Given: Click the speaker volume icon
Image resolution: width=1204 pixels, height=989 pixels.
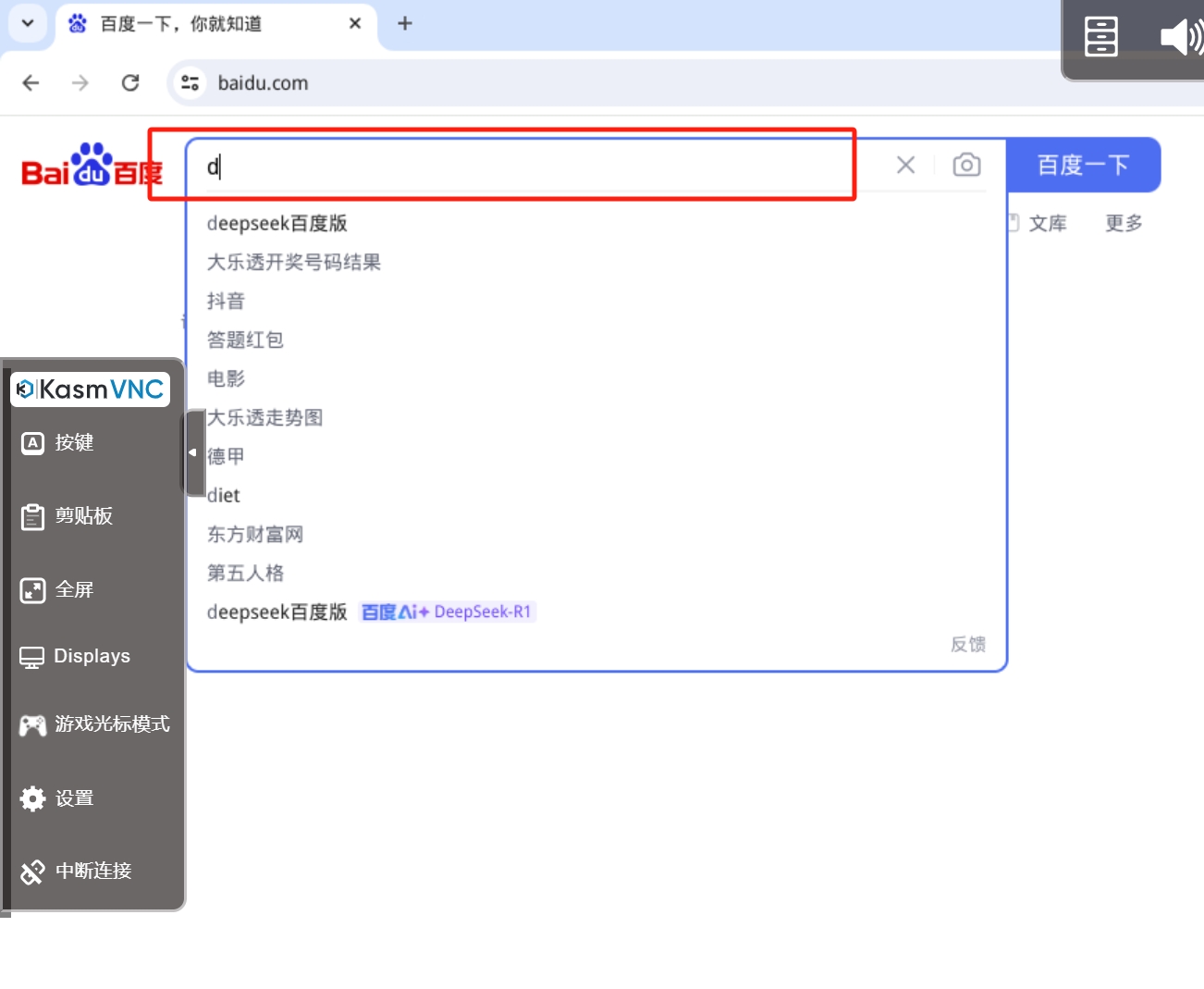Looking at the screenshot, I should [1180, 38].
